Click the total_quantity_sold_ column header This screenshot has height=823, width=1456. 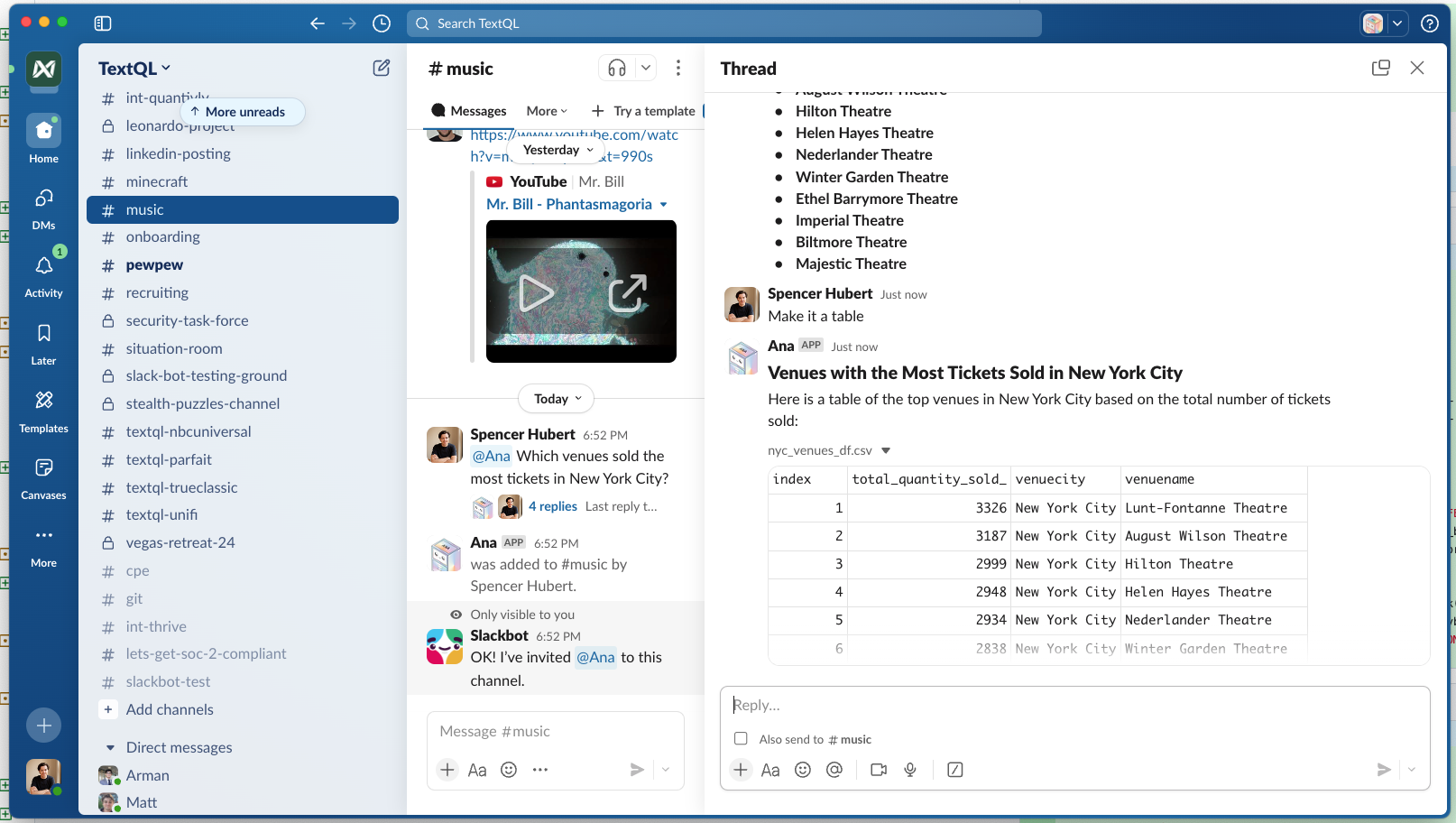928,479
